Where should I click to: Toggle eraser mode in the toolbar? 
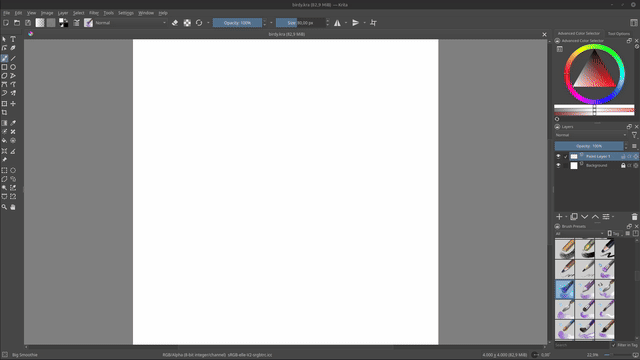click(175, 23)
